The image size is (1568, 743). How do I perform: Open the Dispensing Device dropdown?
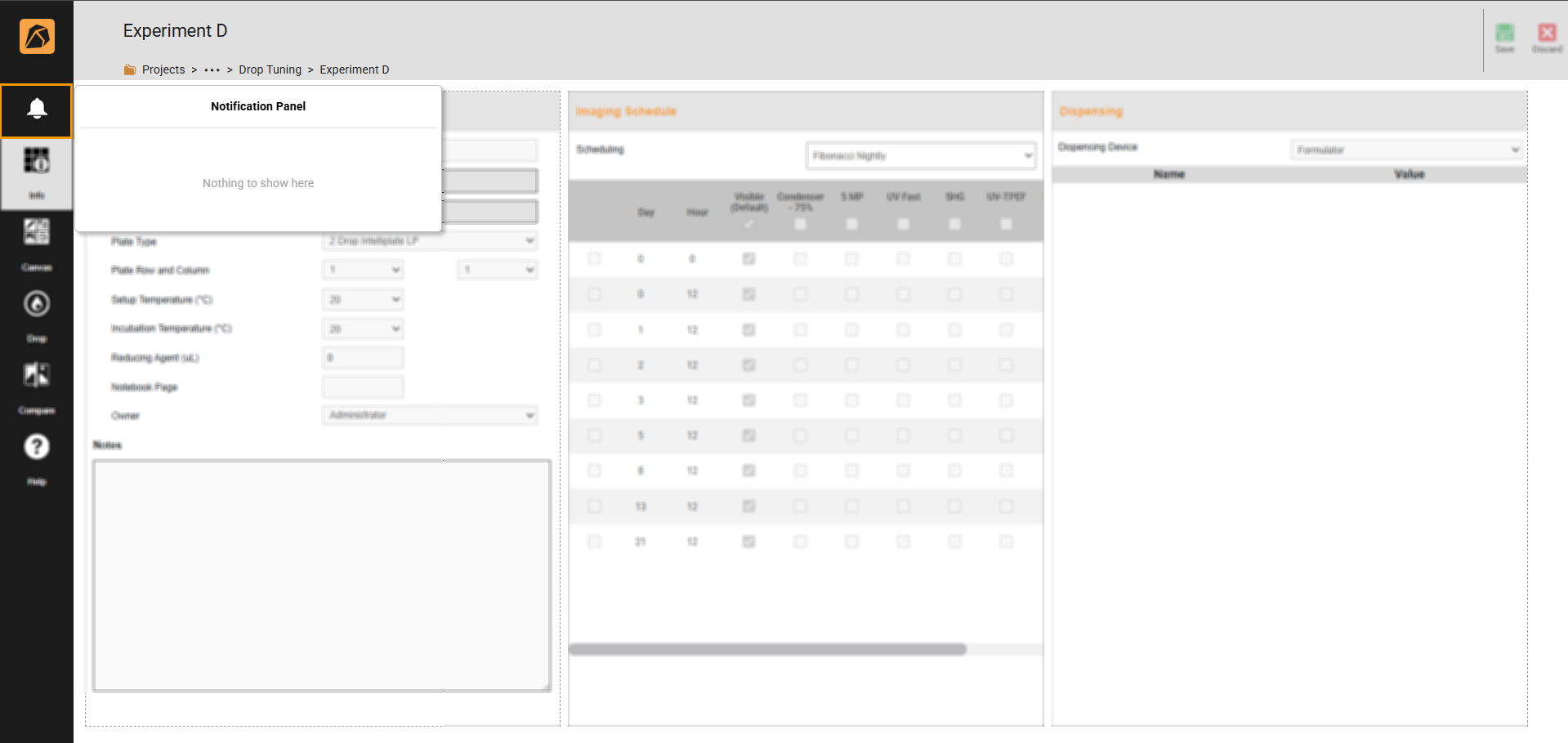point(1407,150)
